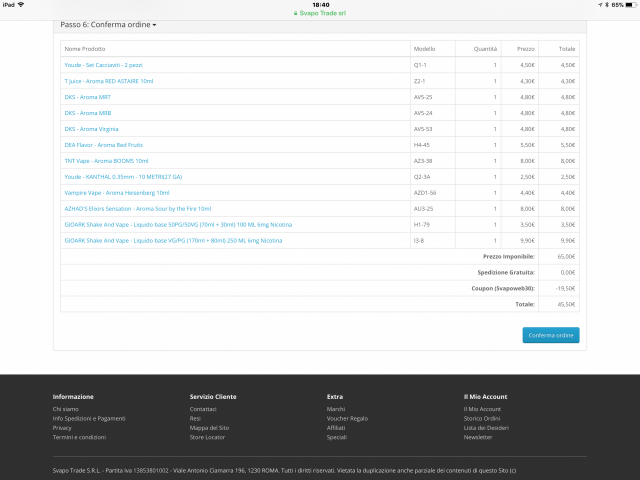Open Il Mio Account footer link
This screenshot has width=640, height=480.
click(482, 409)
